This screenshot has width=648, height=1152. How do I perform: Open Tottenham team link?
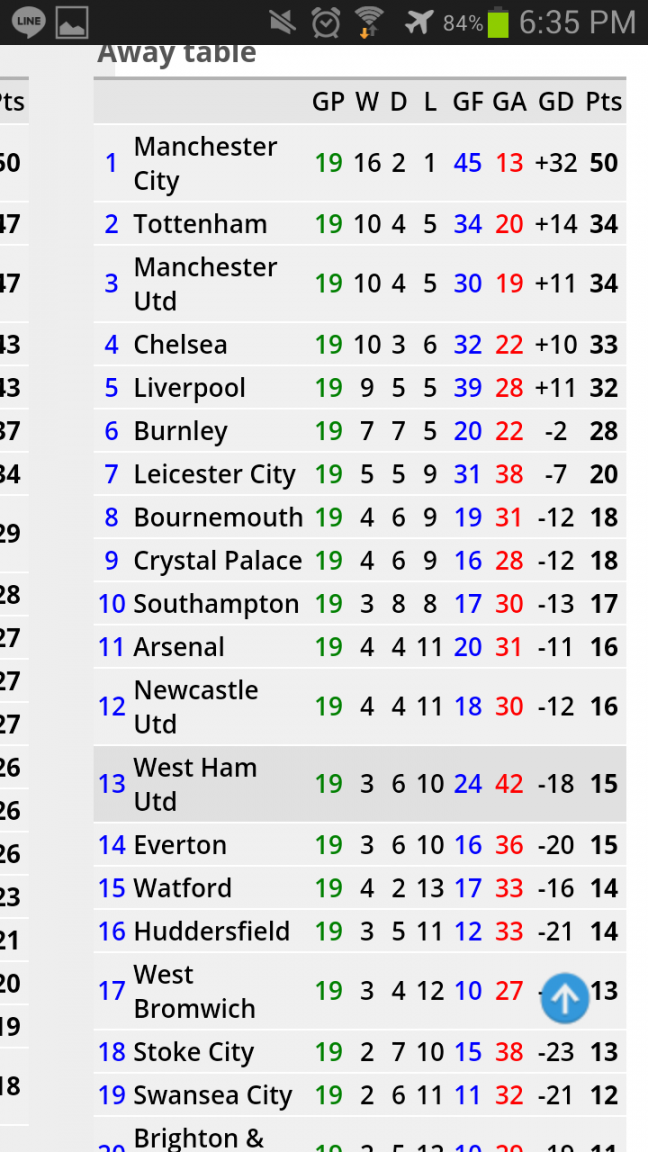200,224
